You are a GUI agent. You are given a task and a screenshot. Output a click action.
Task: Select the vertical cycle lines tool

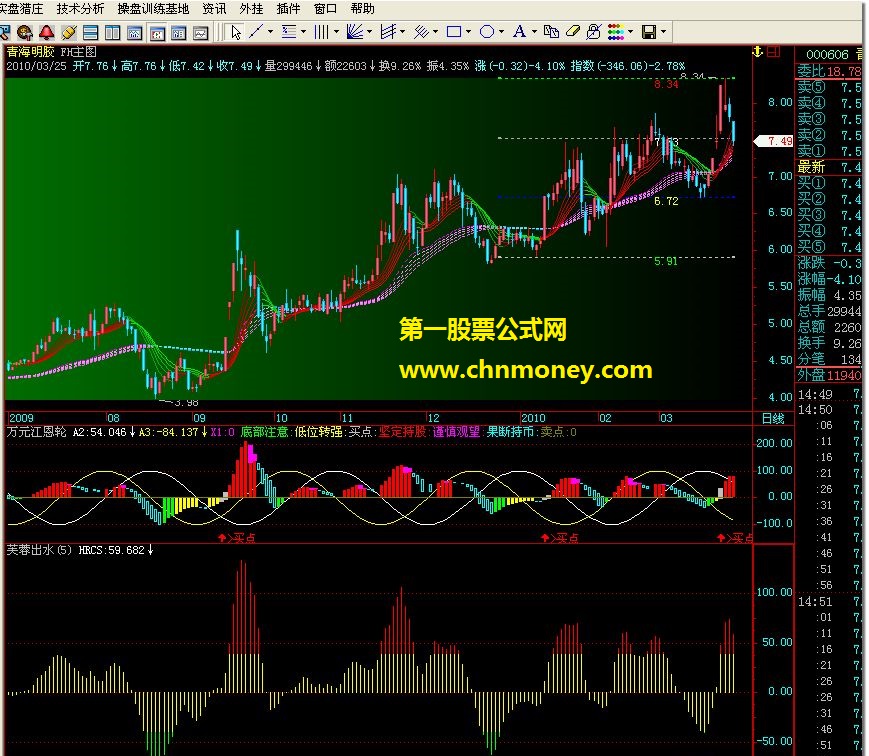[x=321, y=32]
